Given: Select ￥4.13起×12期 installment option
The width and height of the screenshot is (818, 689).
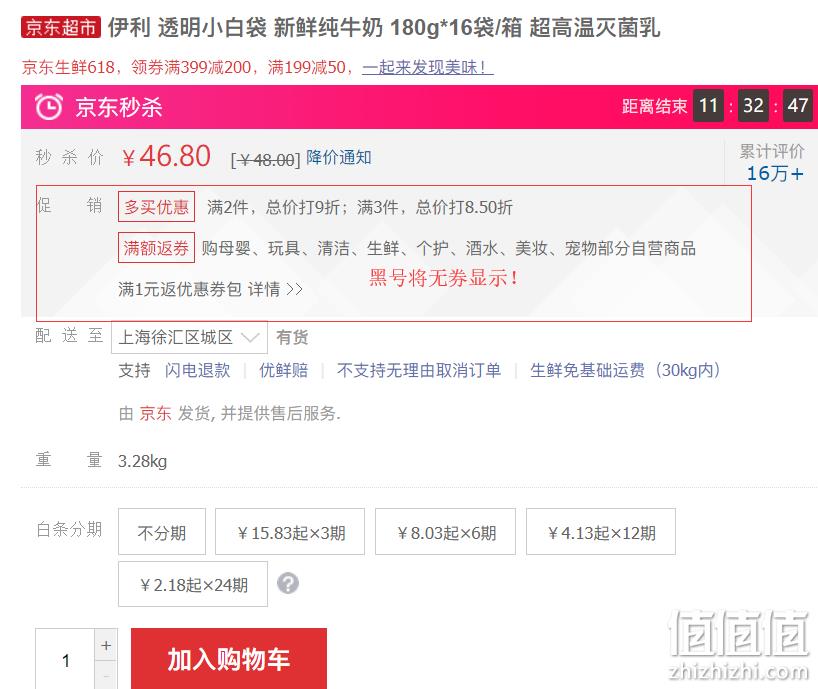Looking at the screenshot, I should click(601, 532).
